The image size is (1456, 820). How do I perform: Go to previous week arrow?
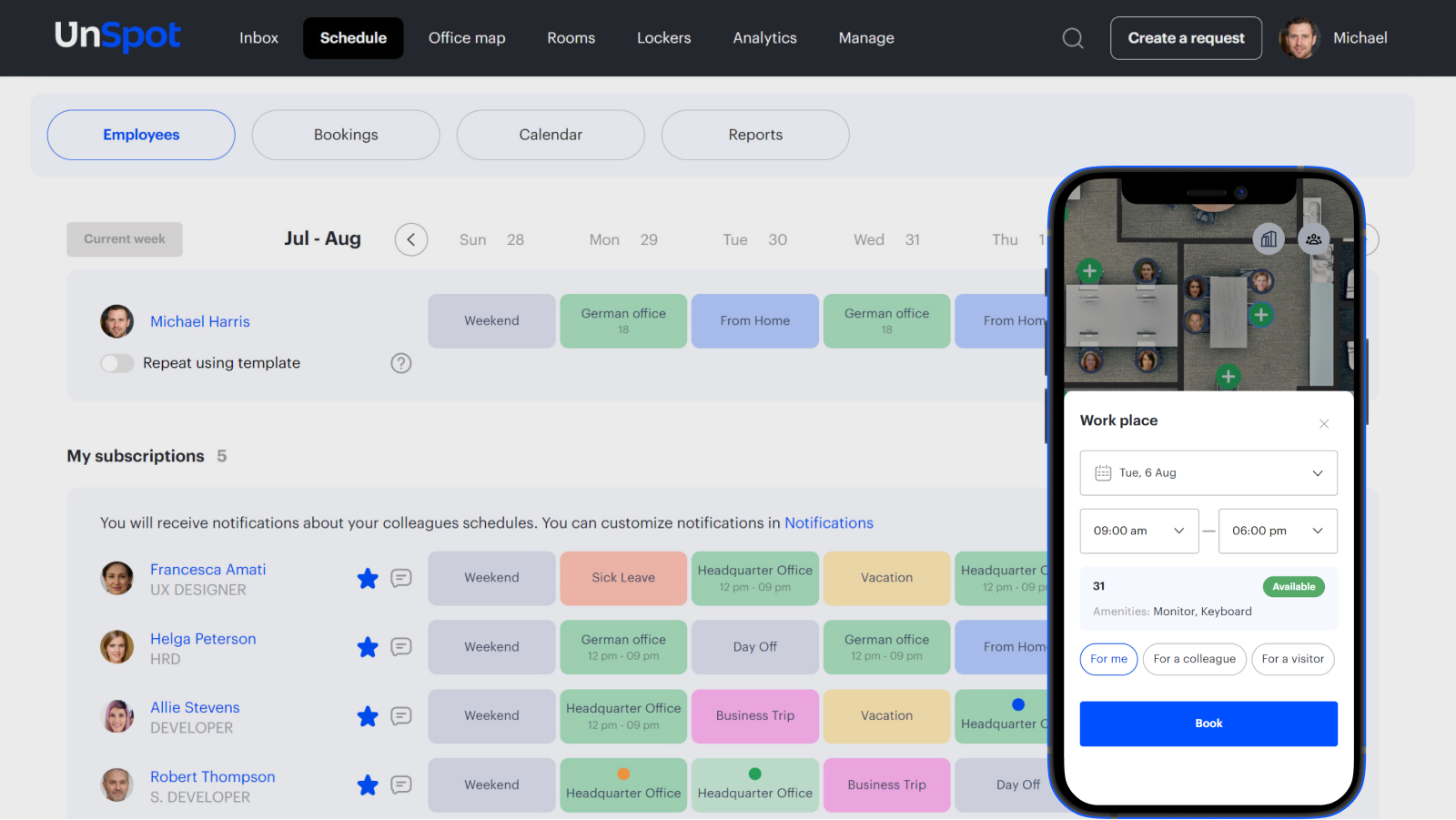point(411,239)
